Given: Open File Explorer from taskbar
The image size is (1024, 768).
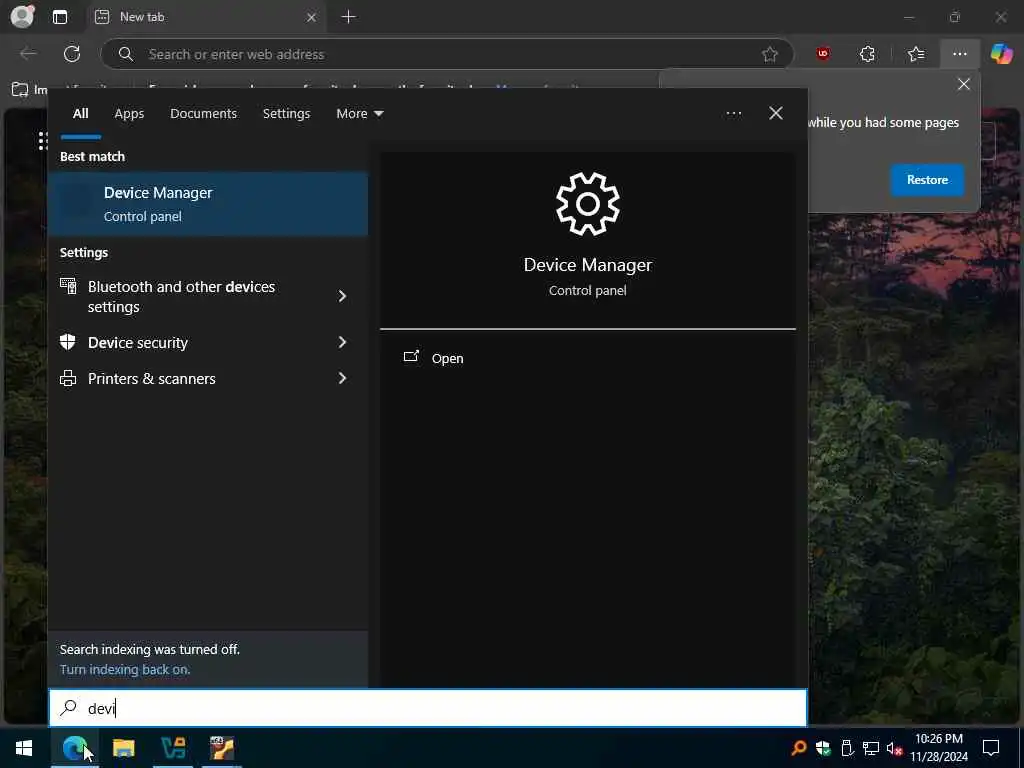Looking at the screenshot, I should (123, 748).
